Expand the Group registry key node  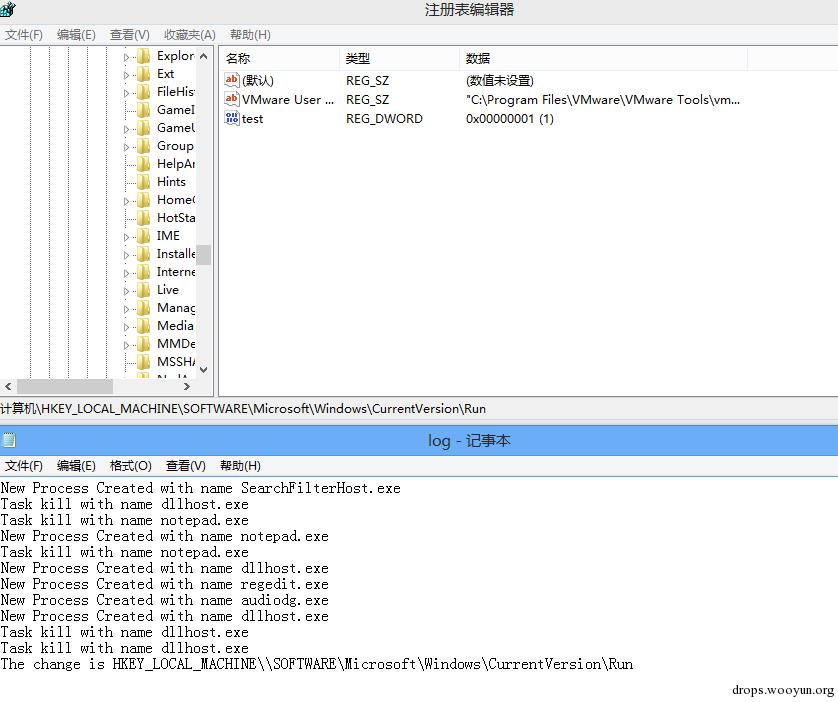pos(126,147)
